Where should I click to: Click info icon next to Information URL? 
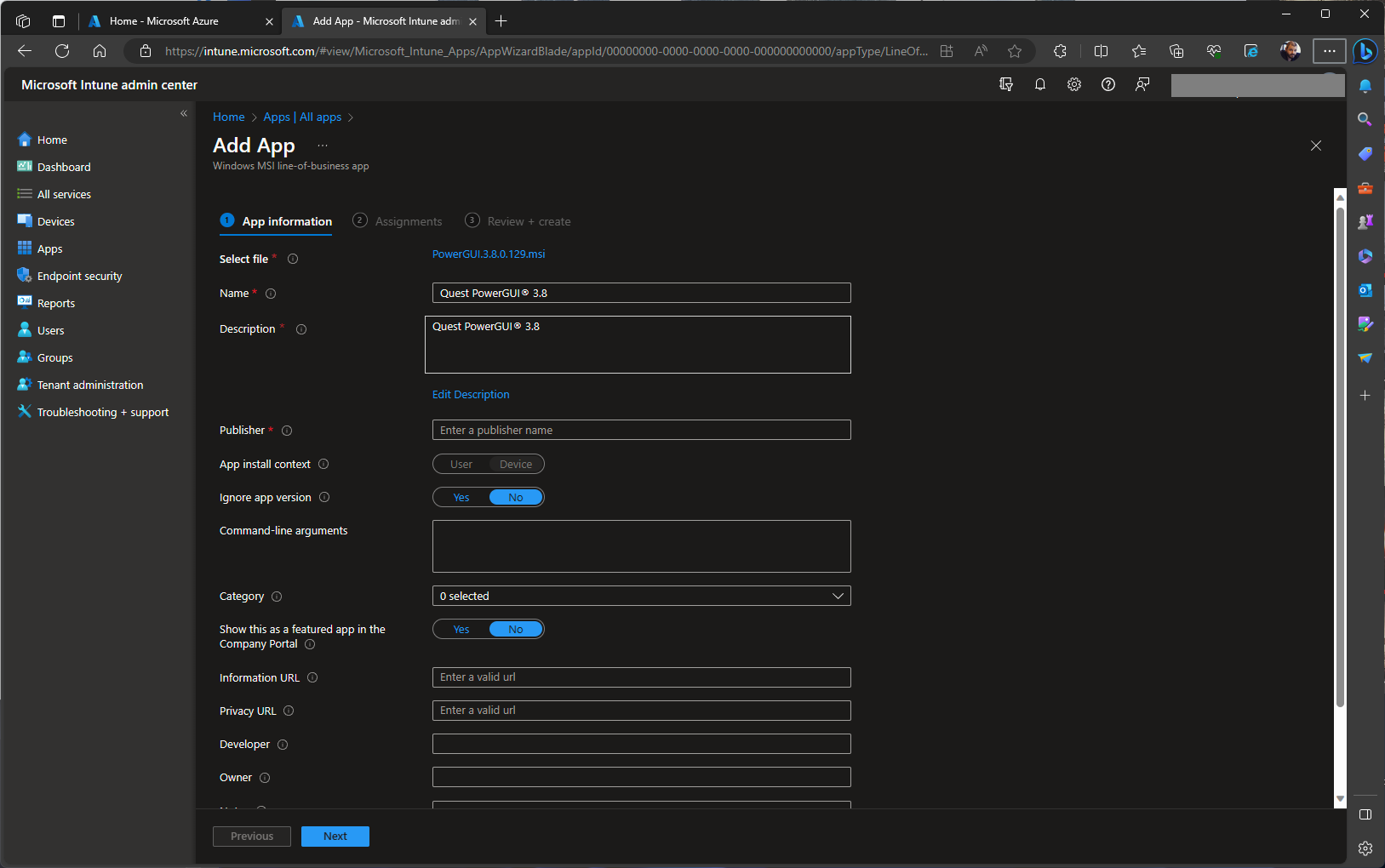pyautogui.click(x=312, y=677)
